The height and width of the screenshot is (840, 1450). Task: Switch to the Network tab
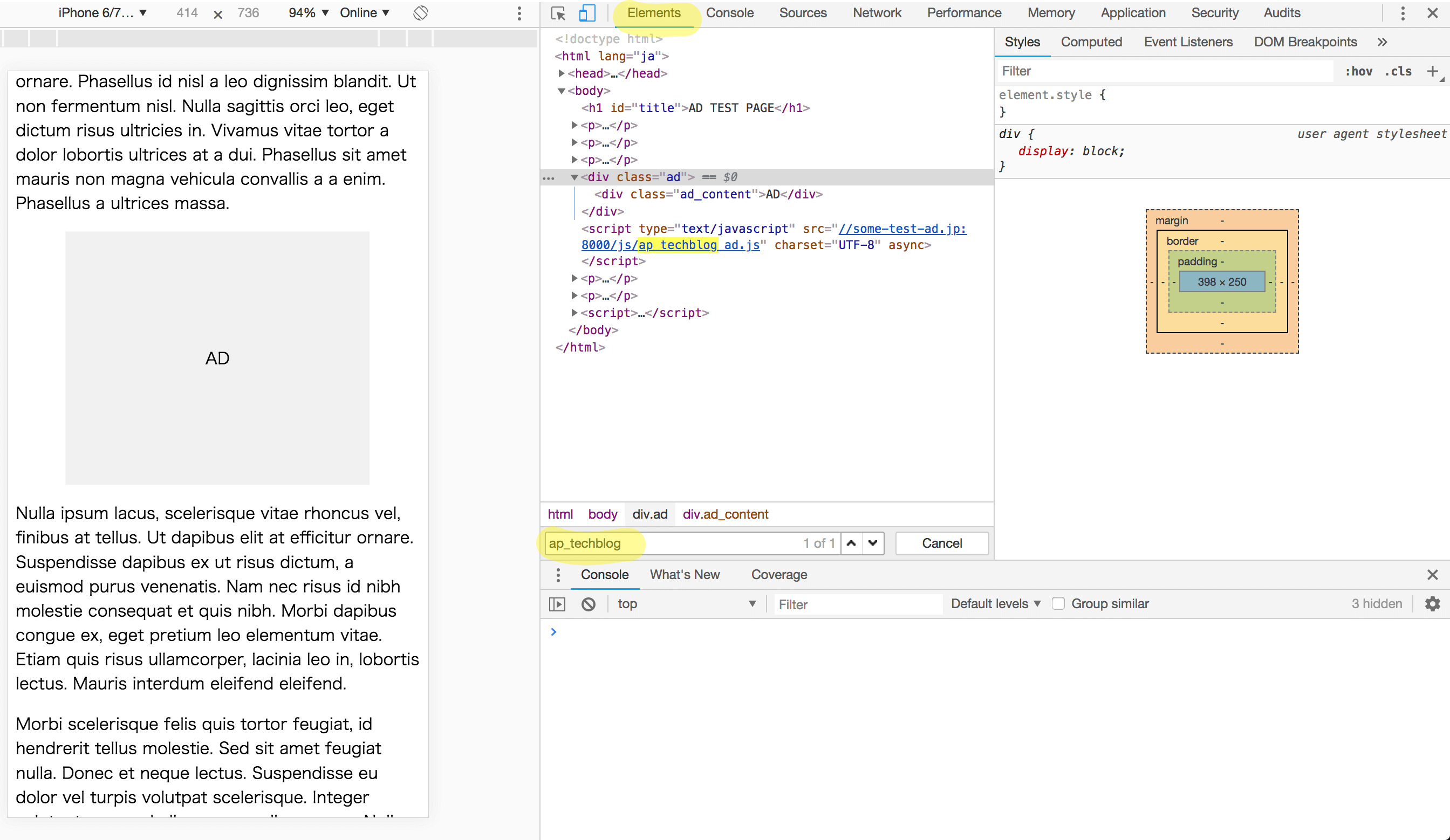tap(877, 12)
